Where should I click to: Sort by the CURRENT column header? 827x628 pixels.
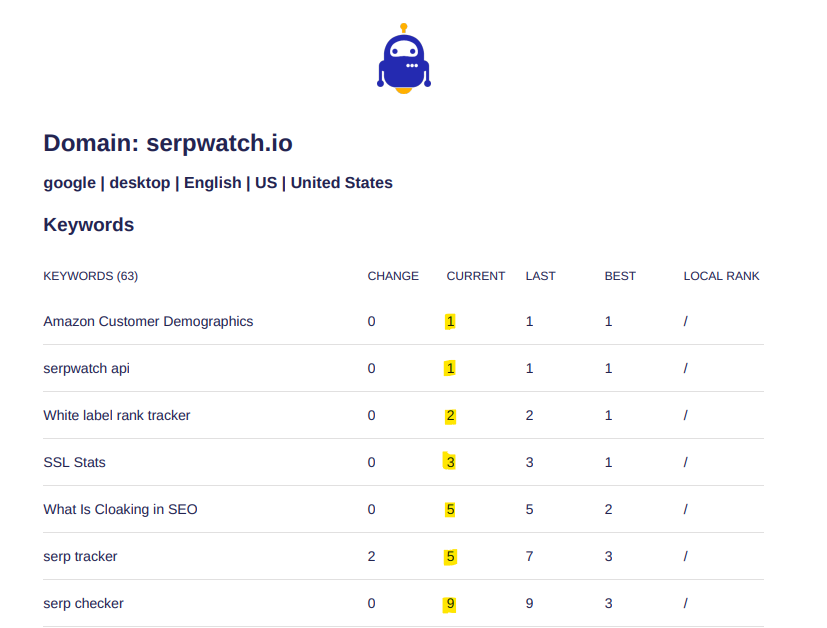[475, 276]
